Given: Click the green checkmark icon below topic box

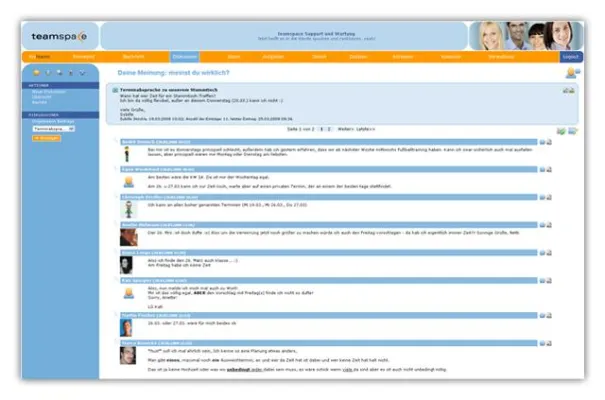Looking at the screenshot, I should (561, 132).
